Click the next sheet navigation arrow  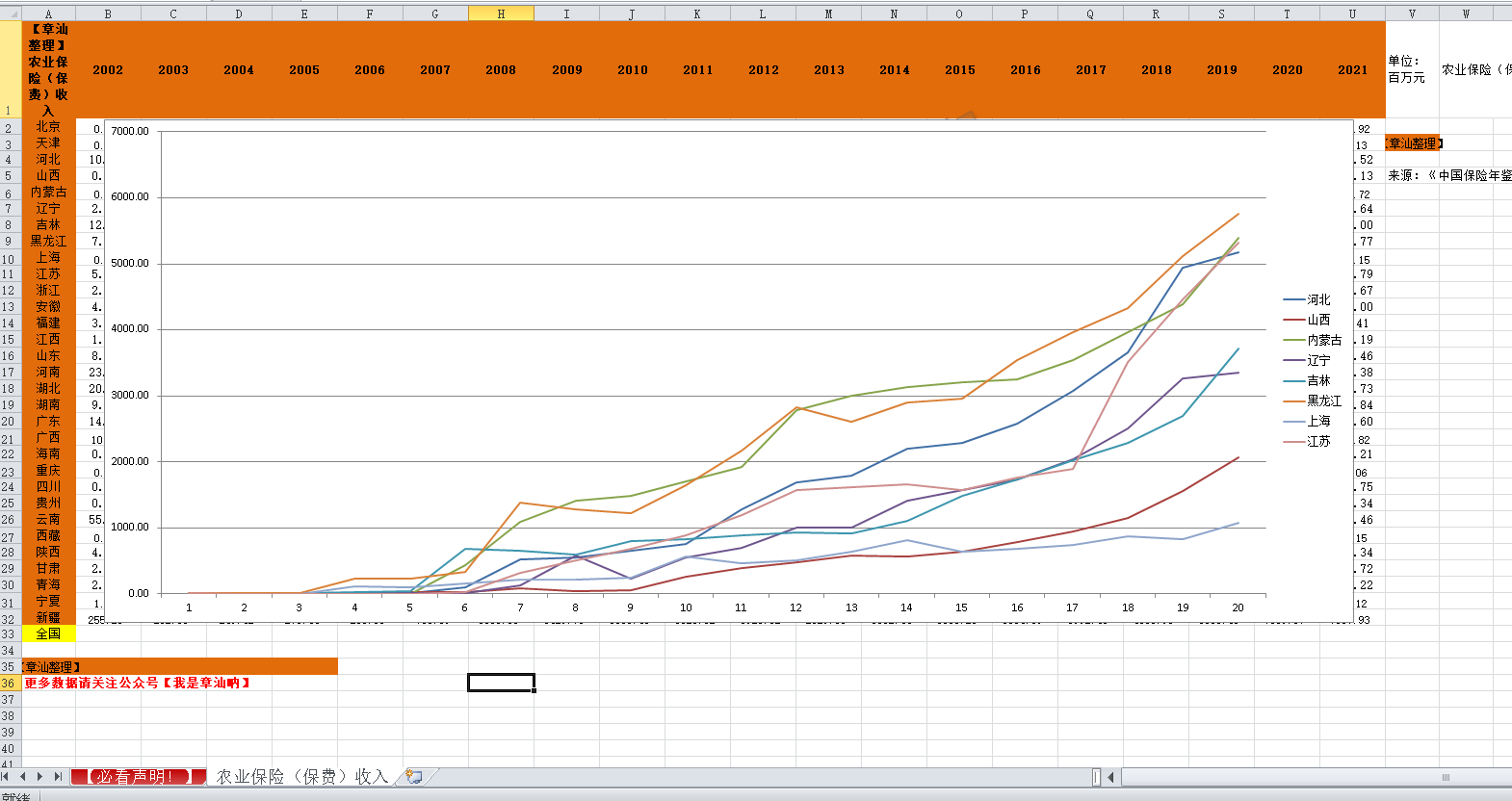pyautogui.click(x=39, y=776)
